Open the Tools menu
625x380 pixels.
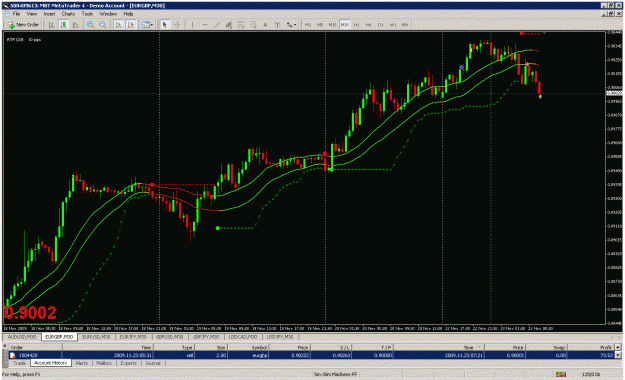point(87,14)
